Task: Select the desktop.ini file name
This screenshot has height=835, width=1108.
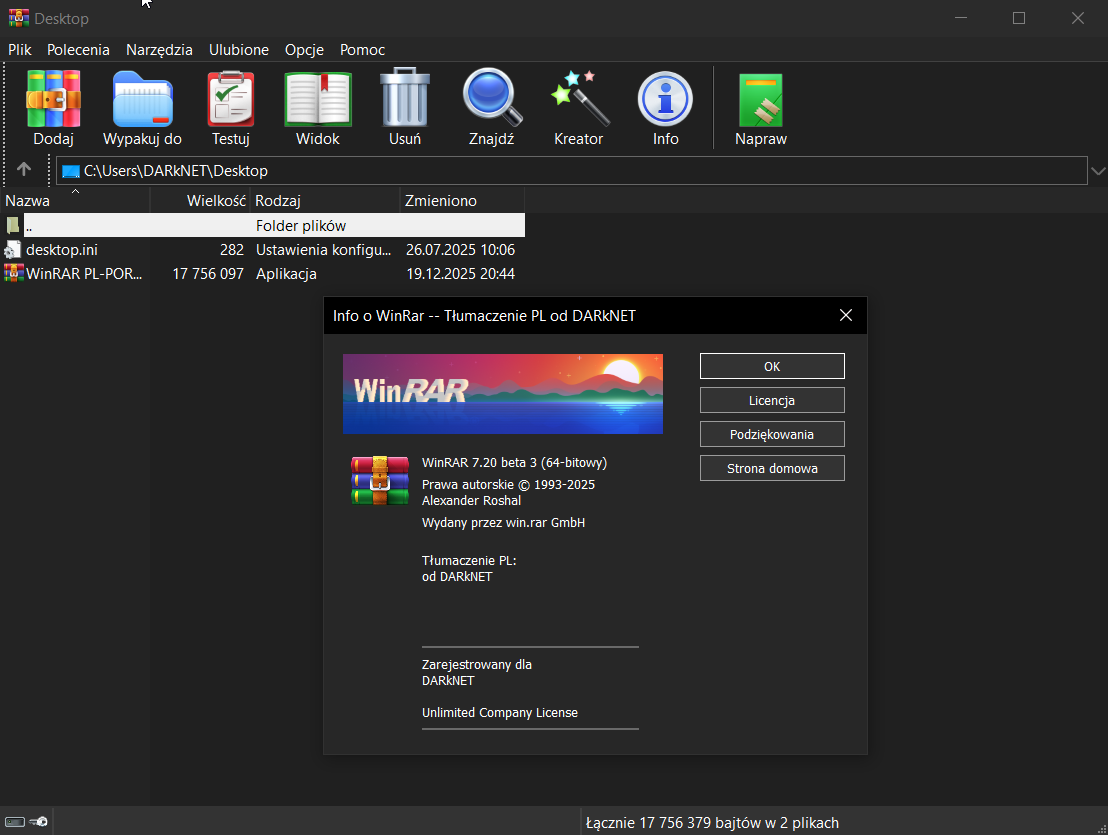Action: (x=62, y=249)
